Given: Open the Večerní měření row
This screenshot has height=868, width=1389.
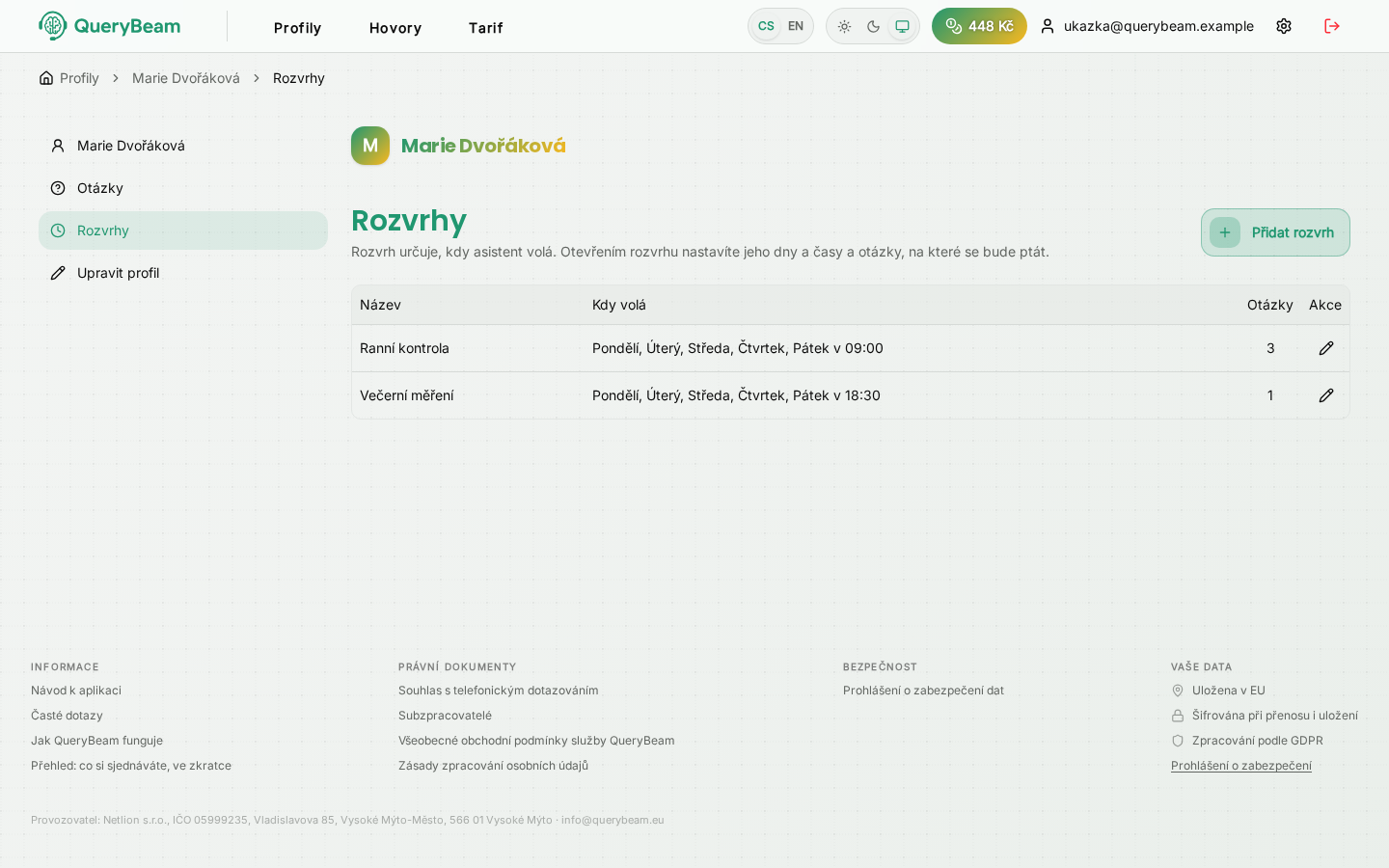Looking at the screenshot, I should click(850, 395).
